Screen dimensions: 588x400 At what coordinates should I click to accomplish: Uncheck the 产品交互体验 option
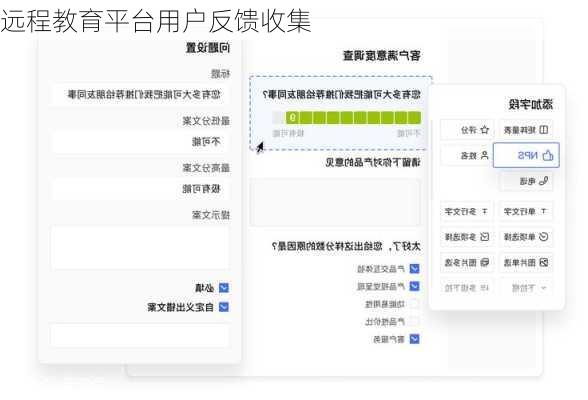tap(414, 269)
